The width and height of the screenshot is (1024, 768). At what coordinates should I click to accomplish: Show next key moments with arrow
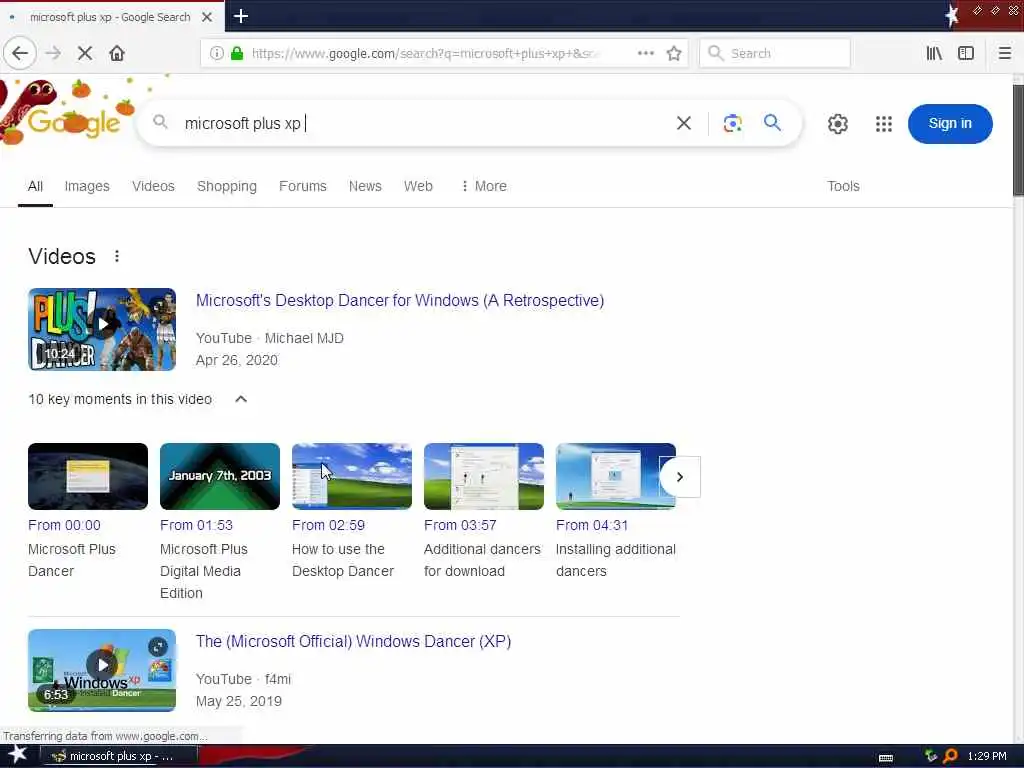tap(680, 477)
